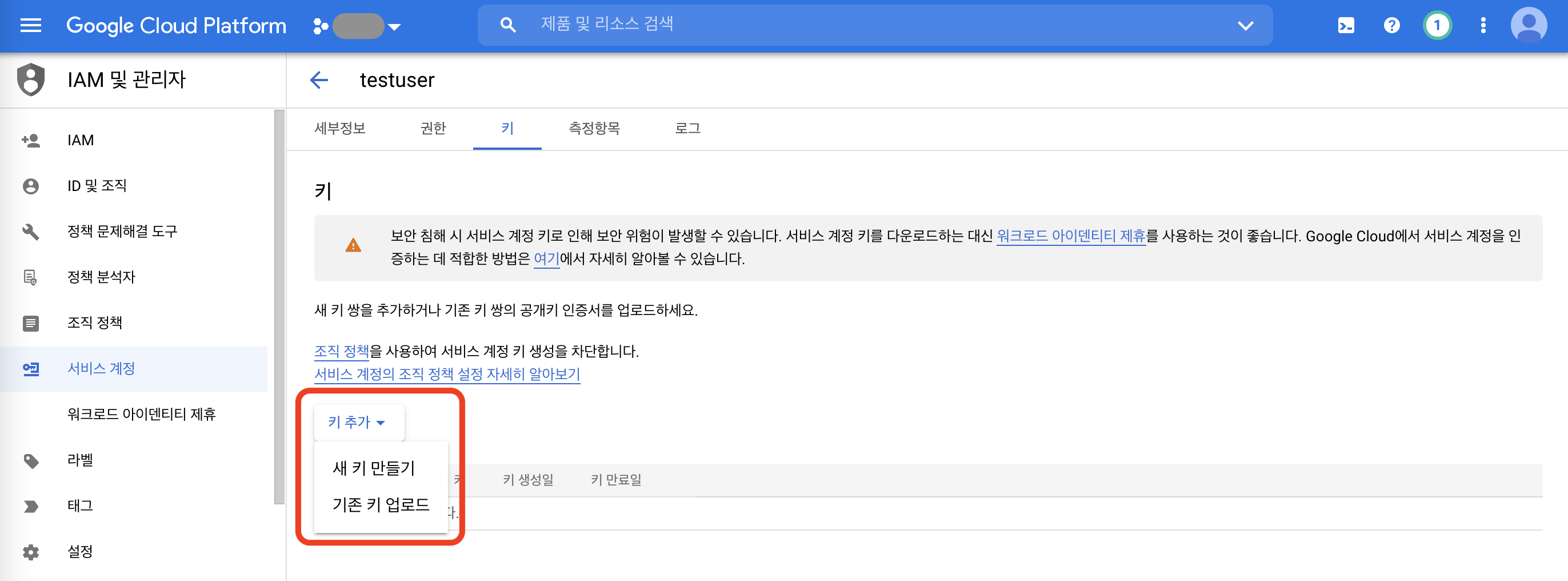Click the search magnifier icon

point(507,25)
